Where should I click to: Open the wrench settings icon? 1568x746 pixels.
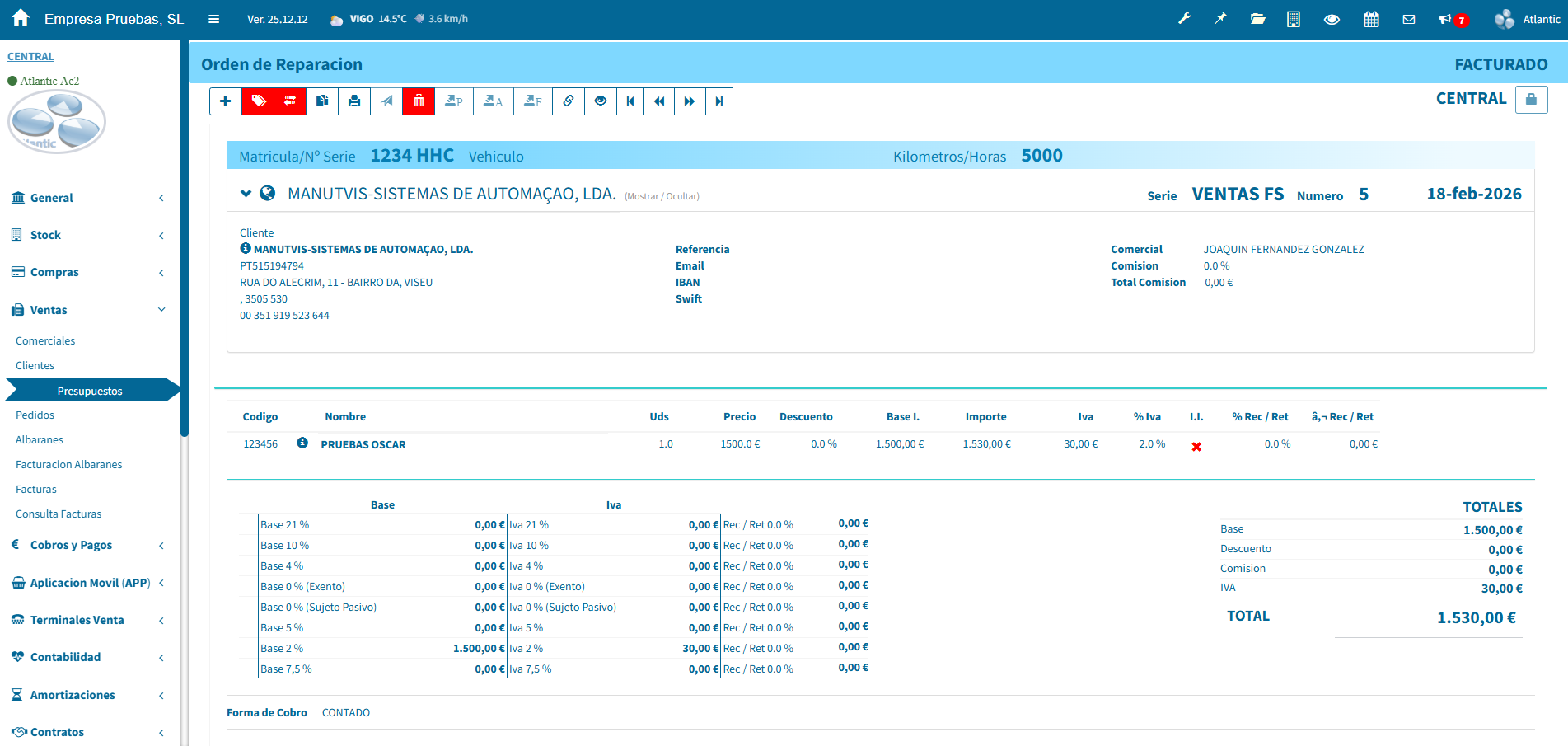(1184, 19)
